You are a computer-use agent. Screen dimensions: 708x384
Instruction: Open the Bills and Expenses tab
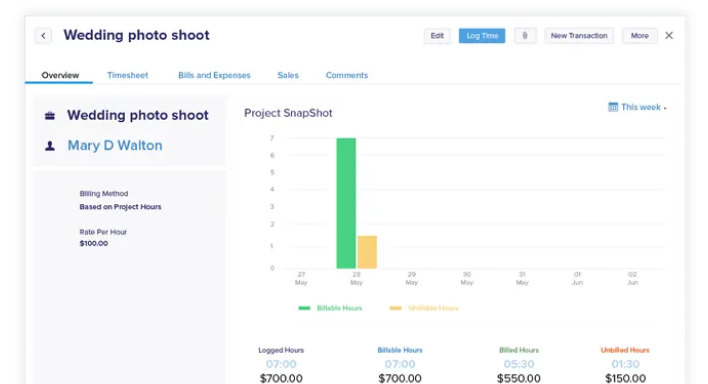tap(214, 75)
